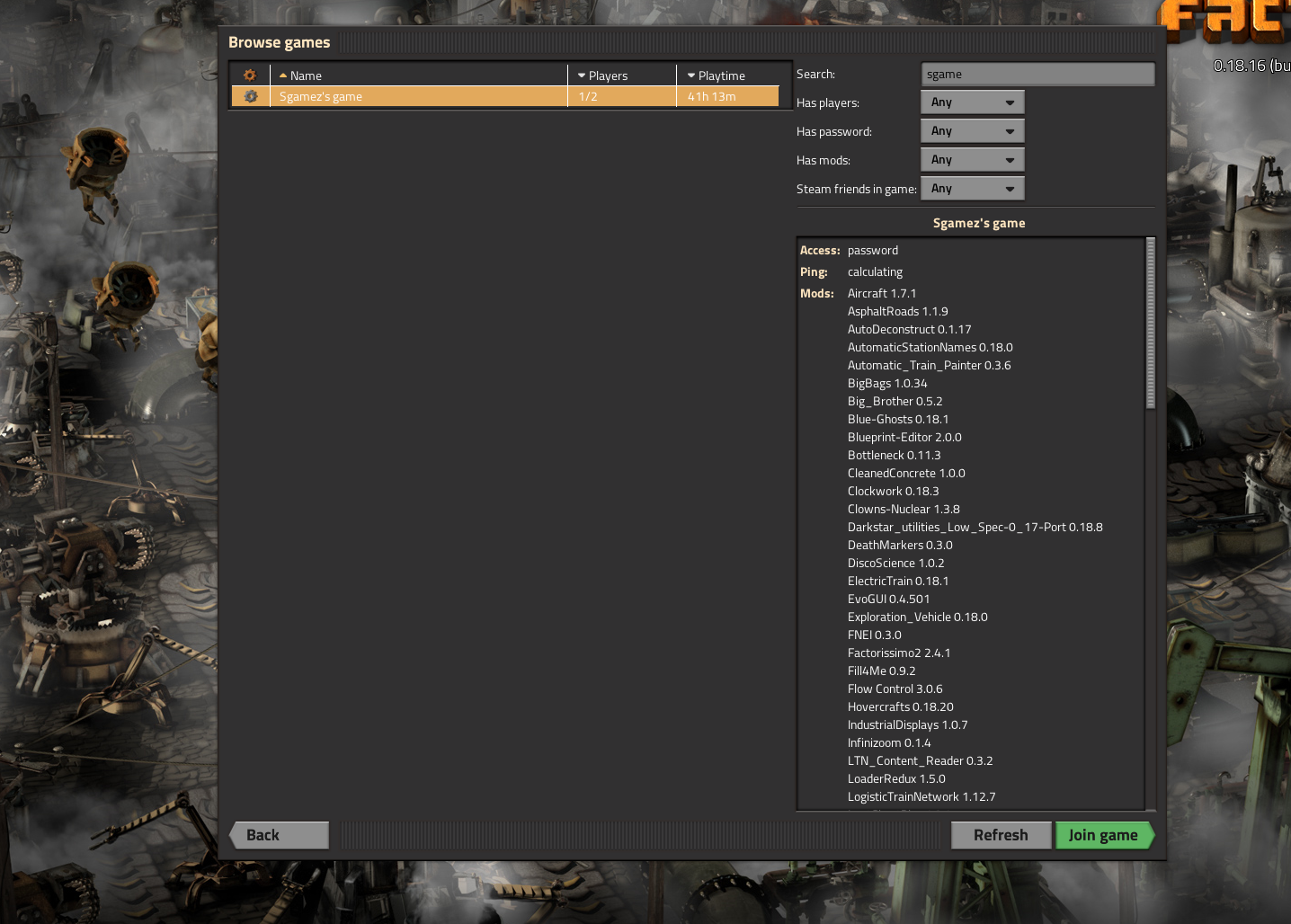1291x924 pixels.
Task: Click the DiscoScience 1.0.2 entry
Action: 895,563
